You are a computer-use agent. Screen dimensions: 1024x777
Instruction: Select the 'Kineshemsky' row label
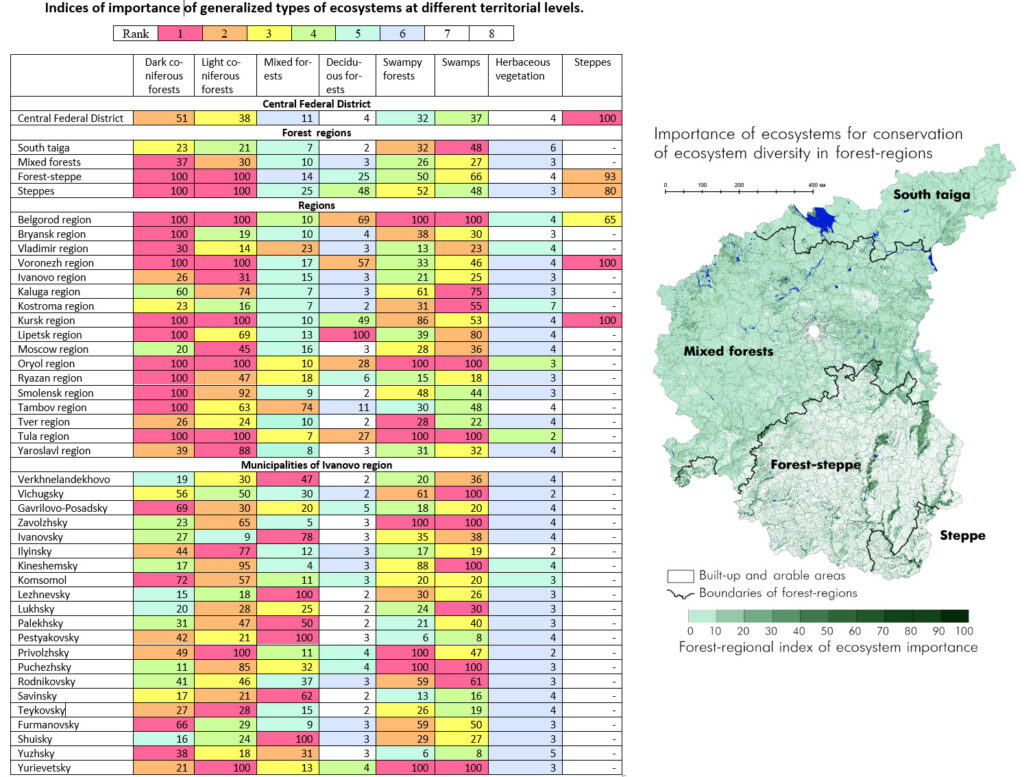point(47,565)
